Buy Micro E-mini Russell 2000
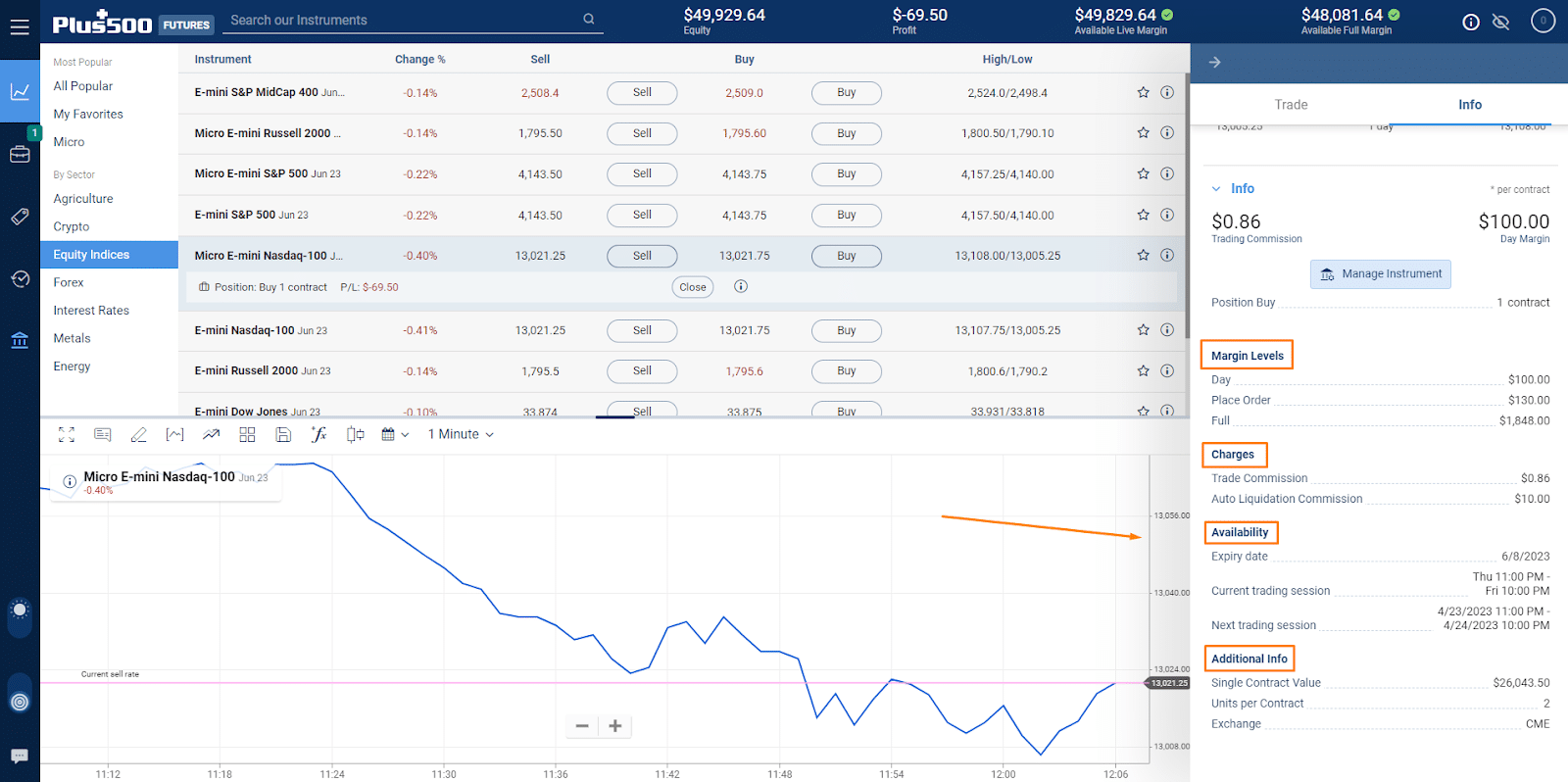This screenshot has height=782, width=1568. [847, 133]
